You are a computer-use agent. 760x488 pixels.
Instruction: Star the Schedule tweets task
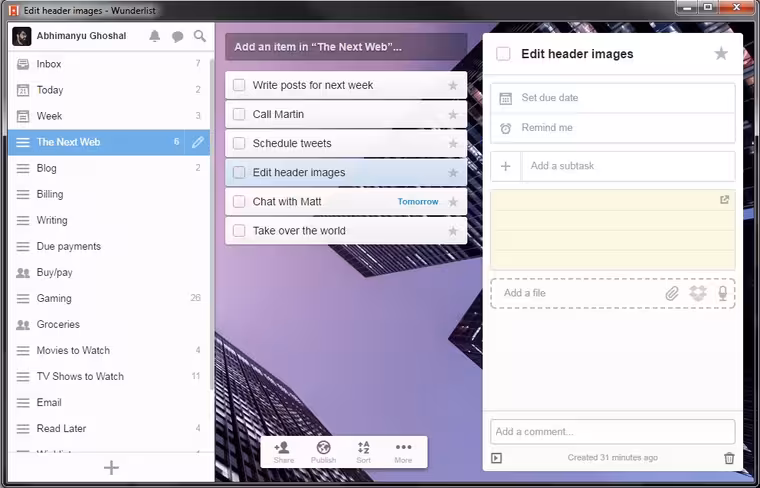tap(453, 144)
